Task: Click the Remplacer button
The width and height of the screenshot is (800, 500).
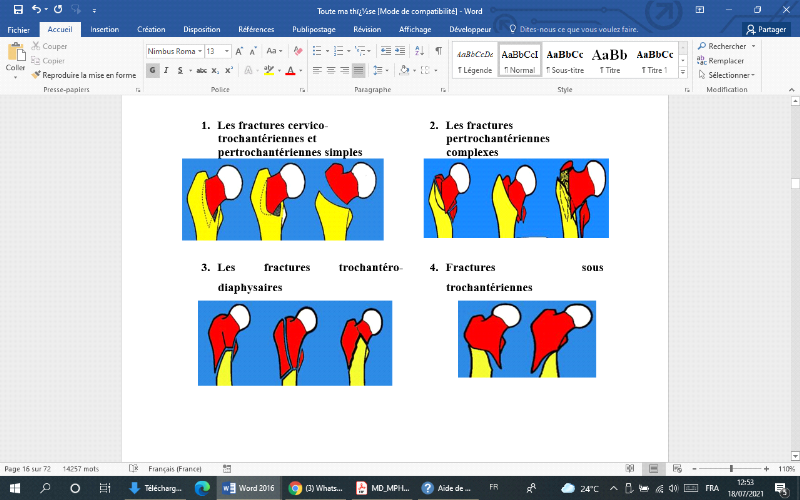Action: tap(725, 61)
